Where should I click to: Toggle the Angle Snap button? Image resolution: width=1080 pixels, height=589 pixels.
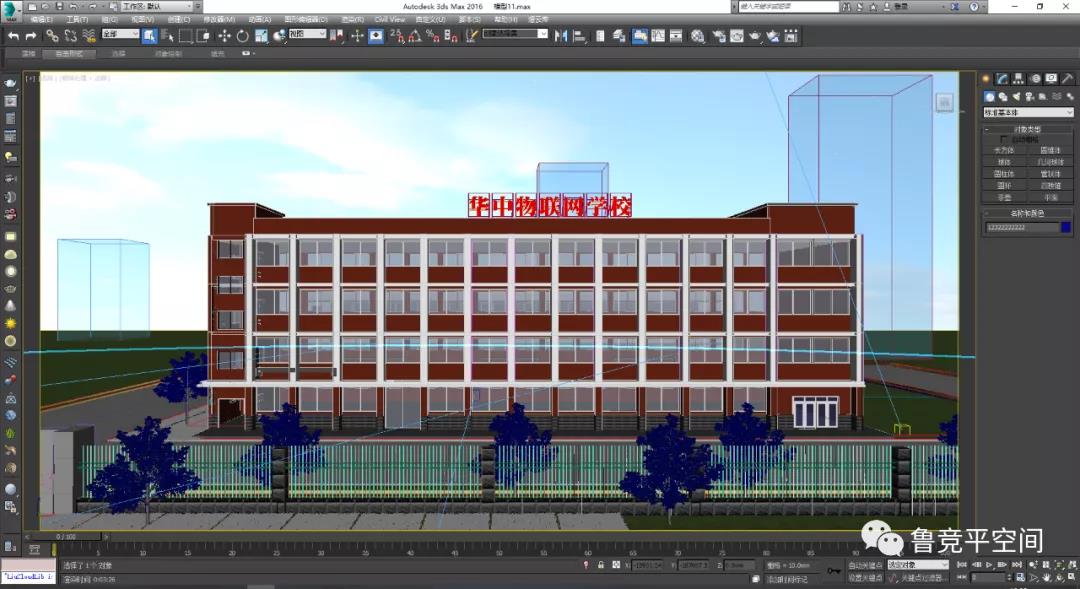[x=414, y=36]
